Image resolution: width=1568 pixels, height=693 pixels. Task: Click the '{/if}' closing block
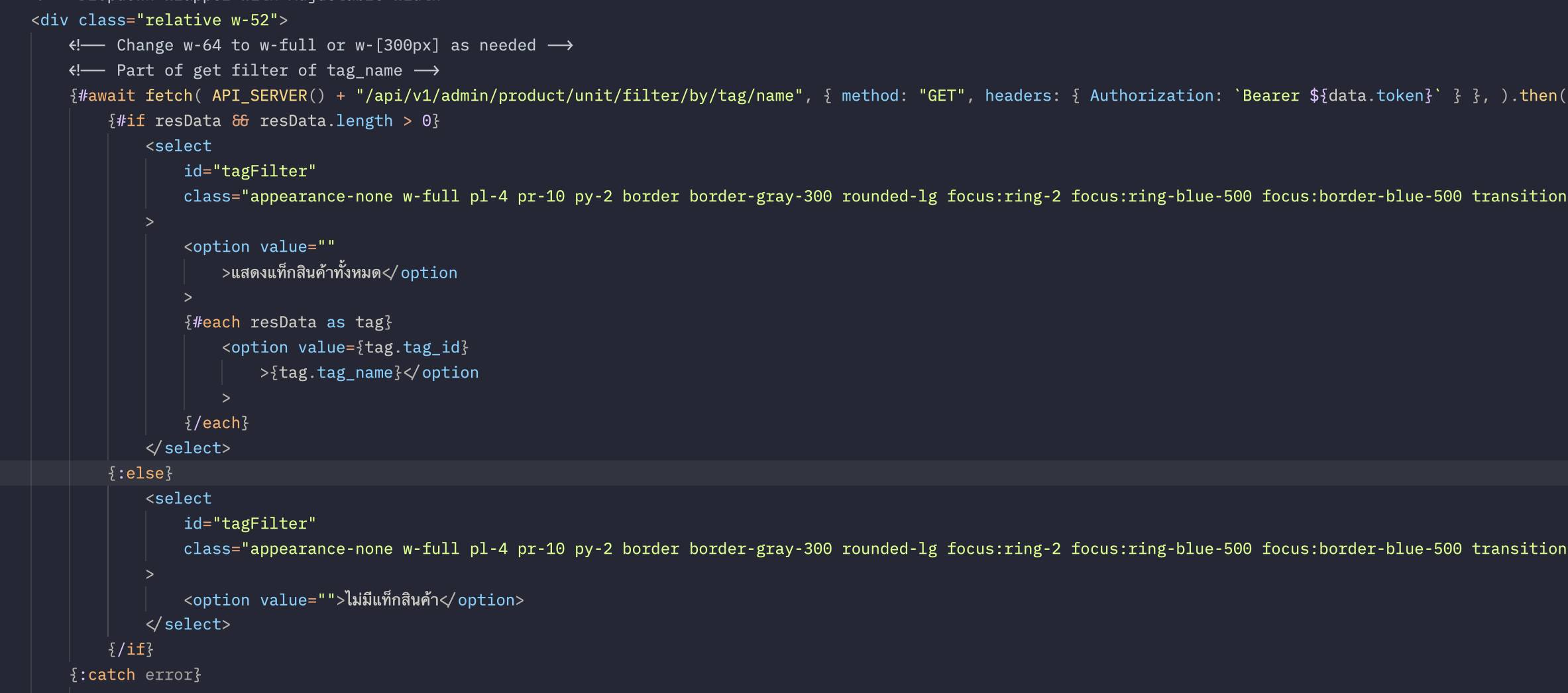coord(131,649)
